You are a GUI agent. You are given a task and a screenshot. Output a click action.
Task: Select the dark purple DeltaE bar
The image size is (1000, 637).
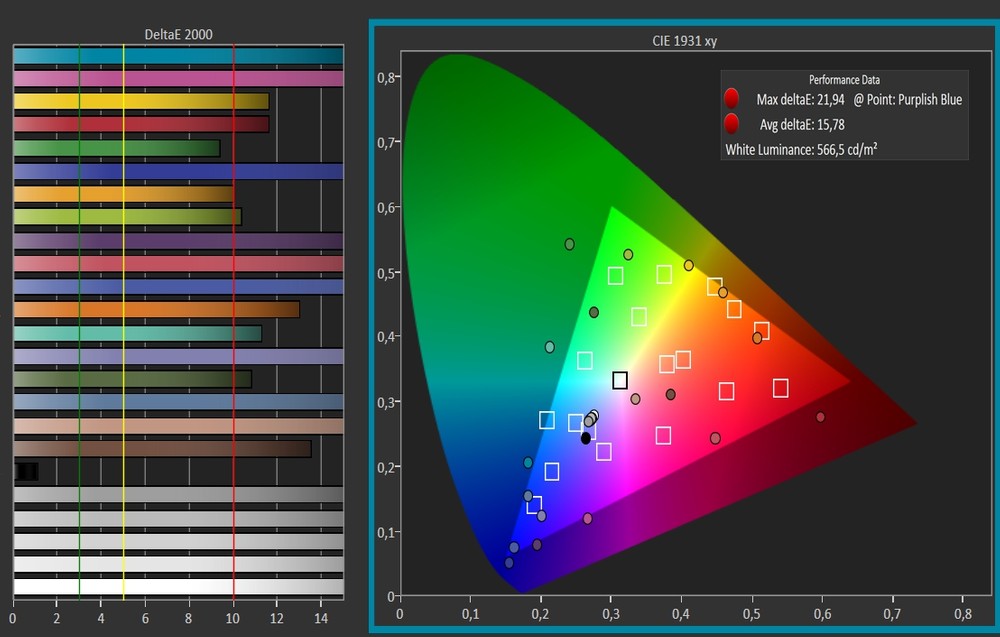tap(179, 240)
